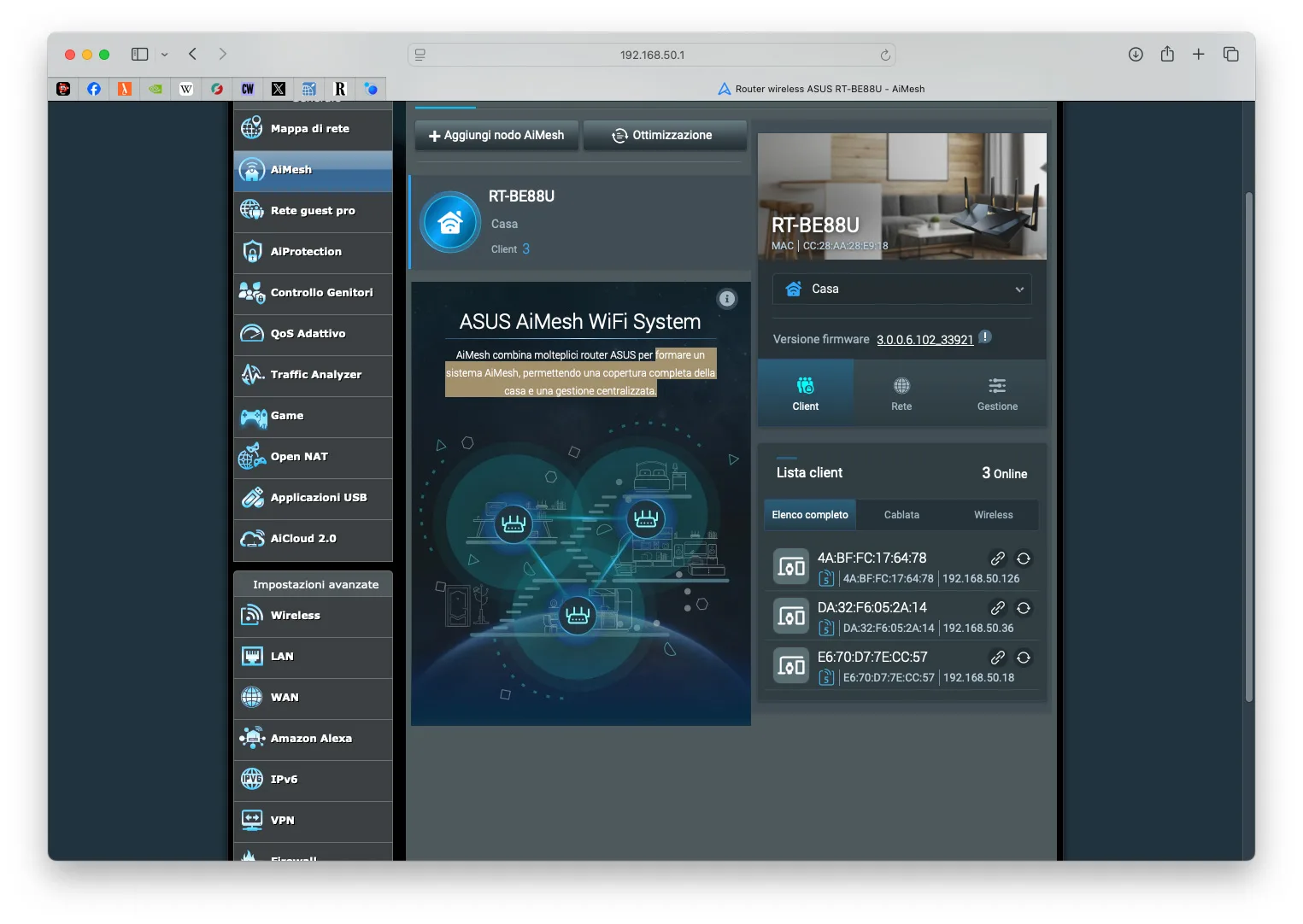Image resolution: width=1303 pixels, height=924 pixels.
Task: Click device icon for DA:32:F6:05:2A:14
Action: tap(791, 617)
